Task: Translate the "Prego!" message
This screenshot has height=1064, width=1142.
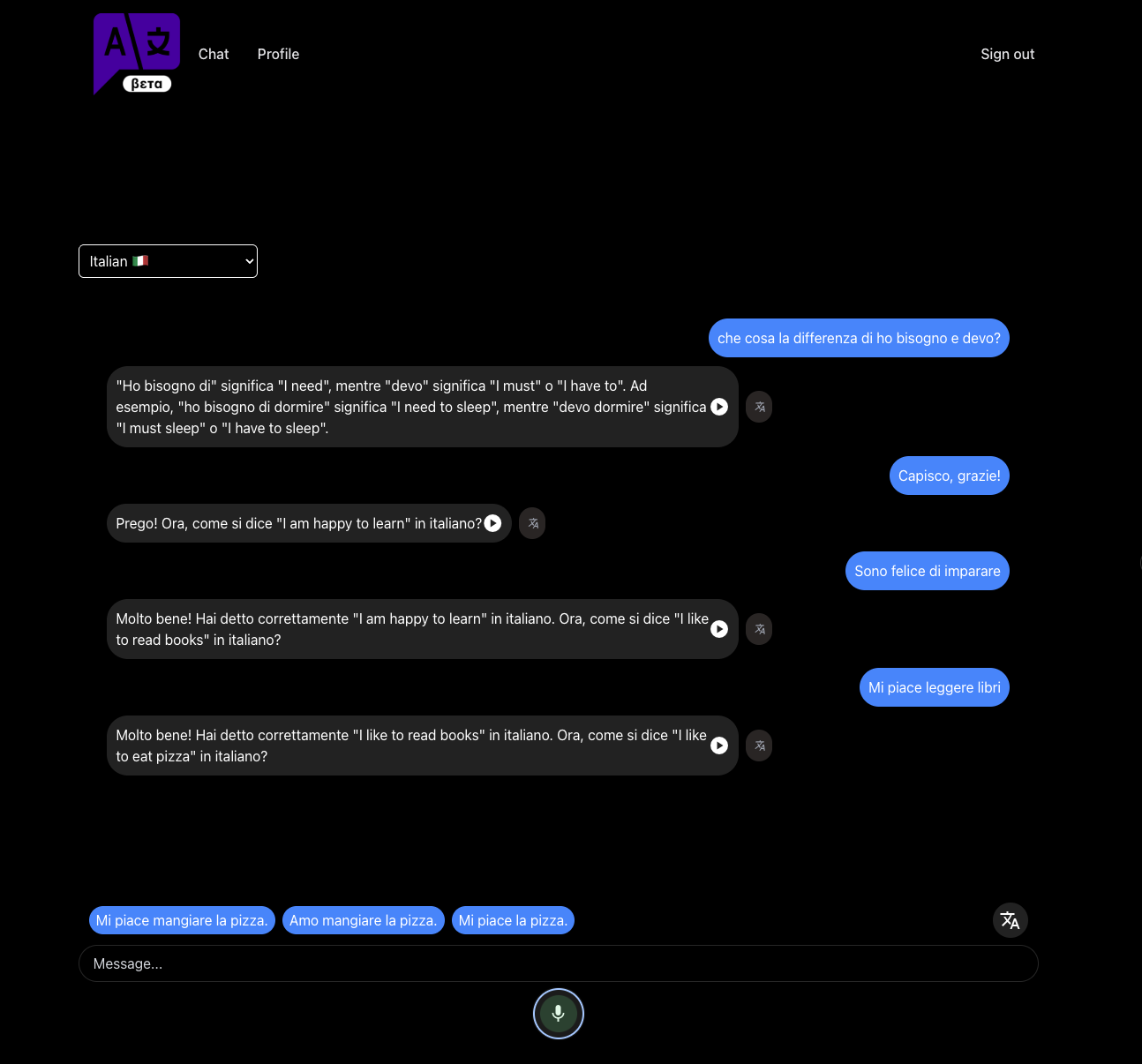Action: 532,523
